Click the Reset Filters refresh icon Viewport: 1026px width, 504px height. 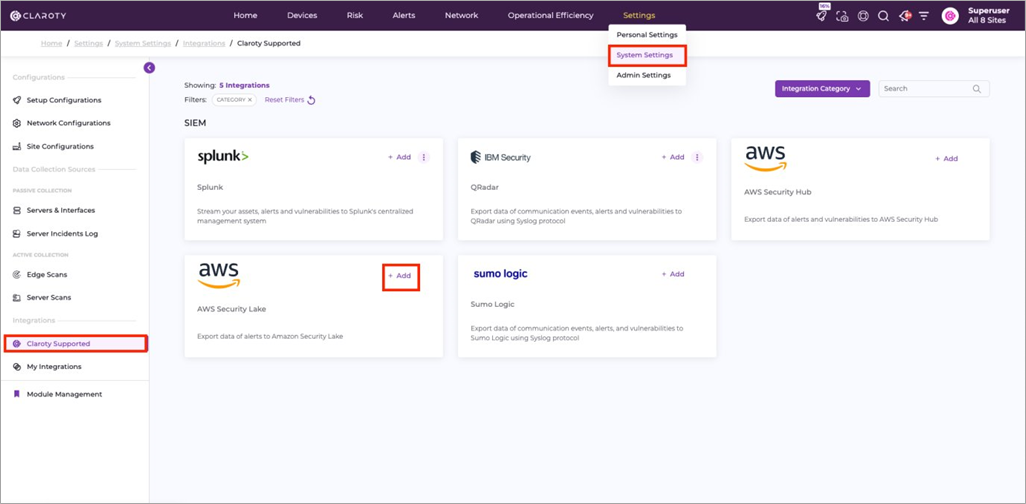311,100
